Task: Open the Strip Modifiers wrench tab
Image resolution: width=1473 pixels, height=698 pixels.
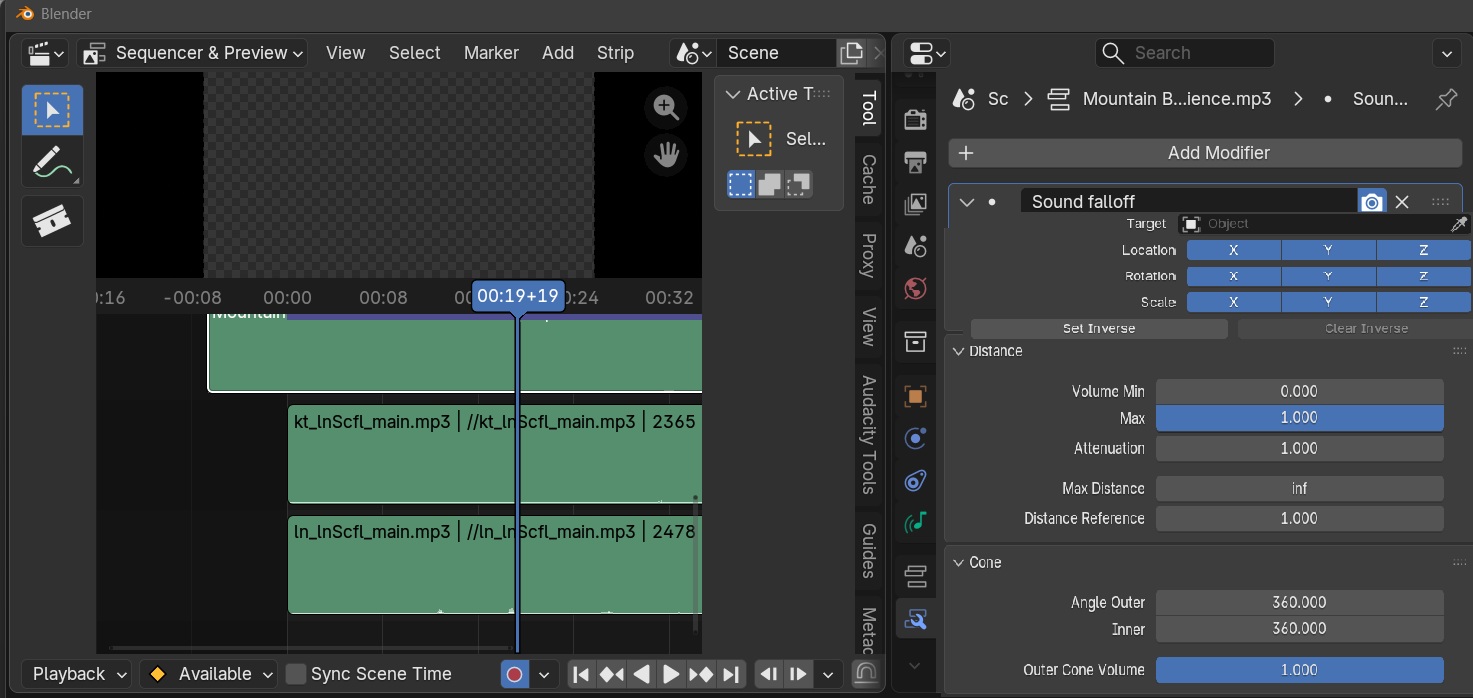Action: click(x=915, y=620)
